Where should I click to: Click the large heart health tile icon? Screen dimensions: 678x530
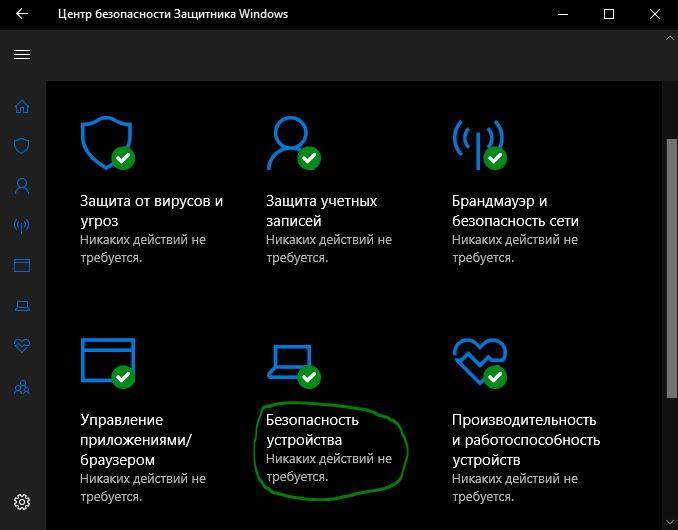480,362
